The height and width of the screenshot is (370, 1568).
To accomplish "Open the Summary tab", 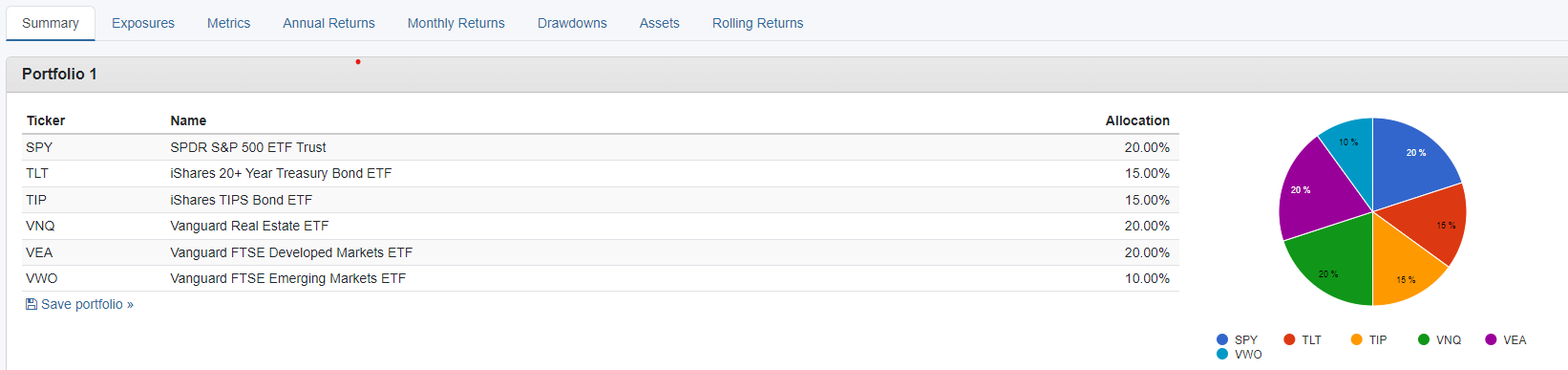I will (x=51, y=23).
